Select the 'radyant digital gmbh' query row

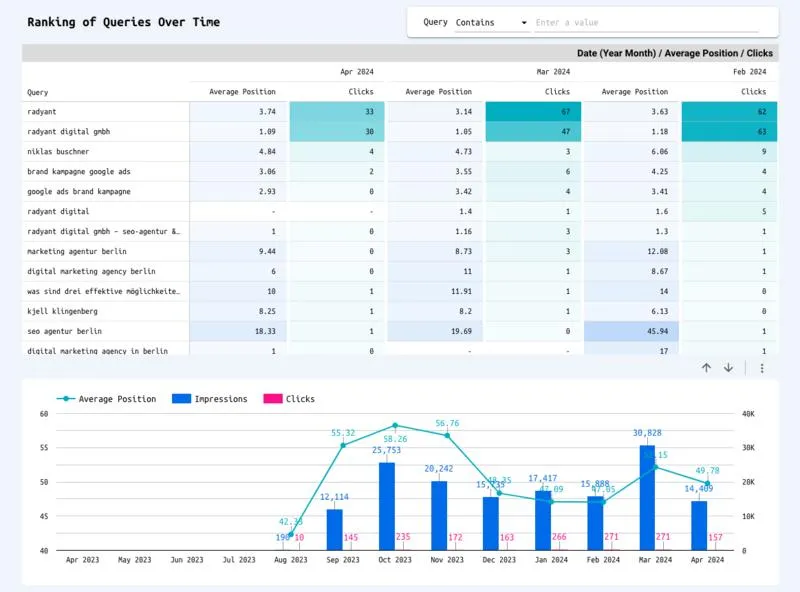click(67, 132)
